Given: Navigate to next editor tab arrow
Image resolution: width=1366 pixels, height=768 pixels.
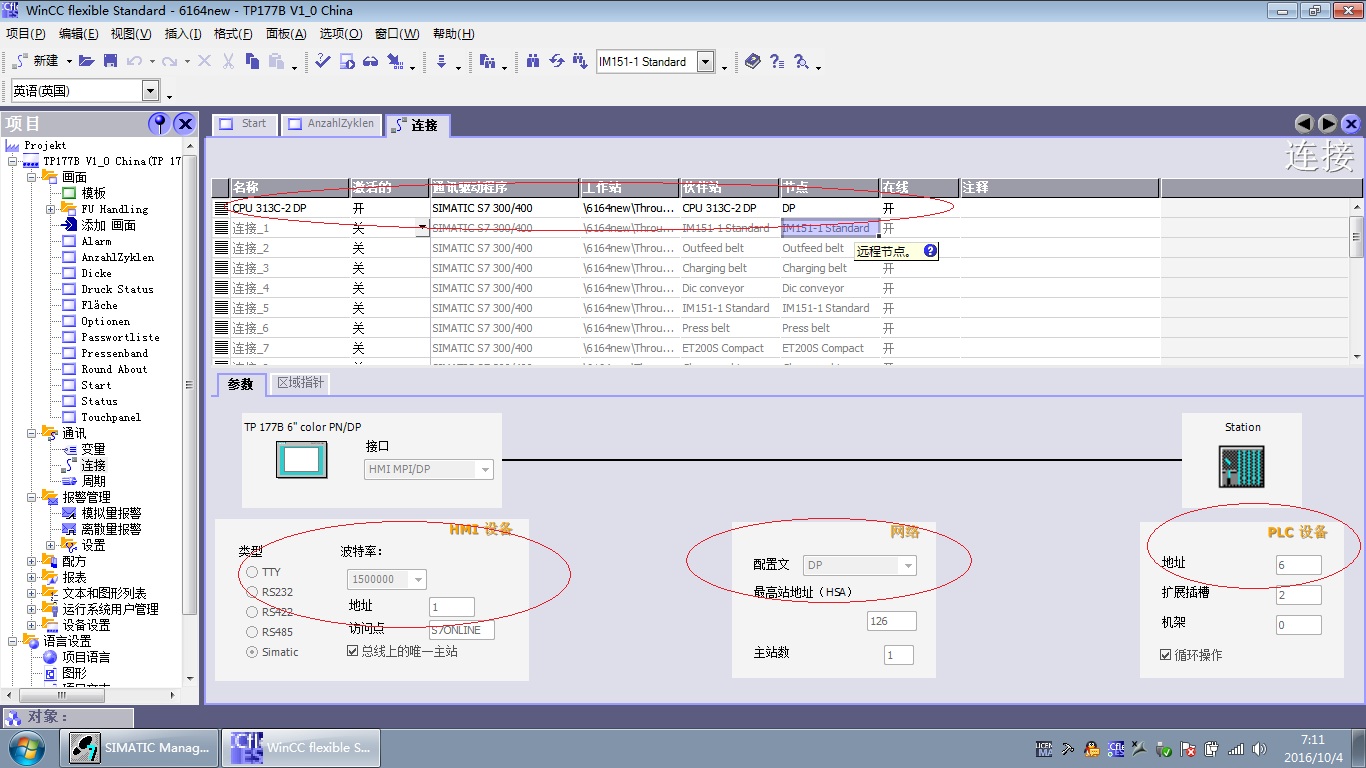Looking at the screenshot, I should point(1328,124).
